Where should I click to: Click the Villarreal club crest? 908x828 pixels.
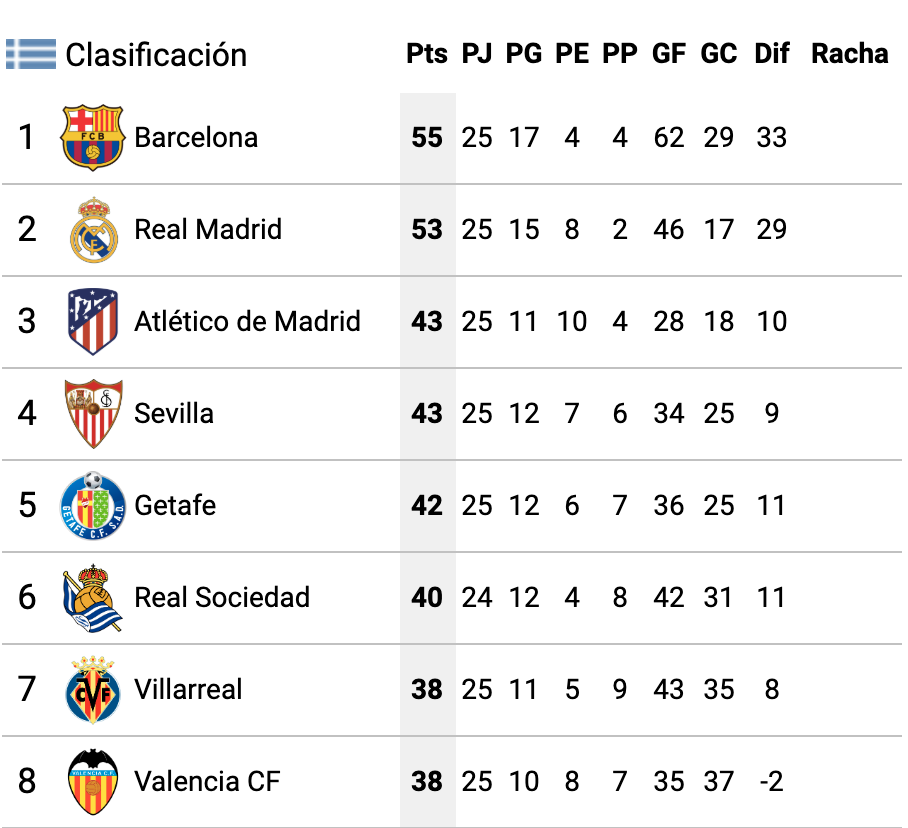93,690
